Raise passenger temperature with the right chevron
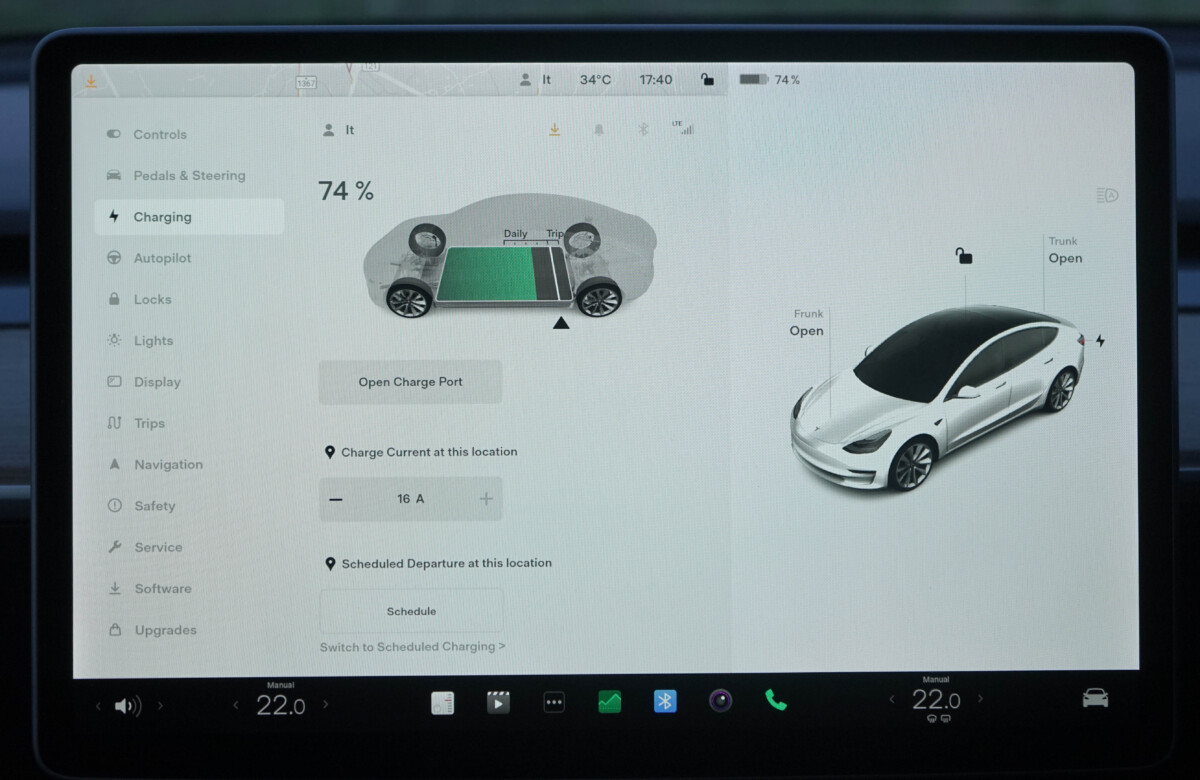This screenshot has height=780, width=1200. [x=980, y=699]
